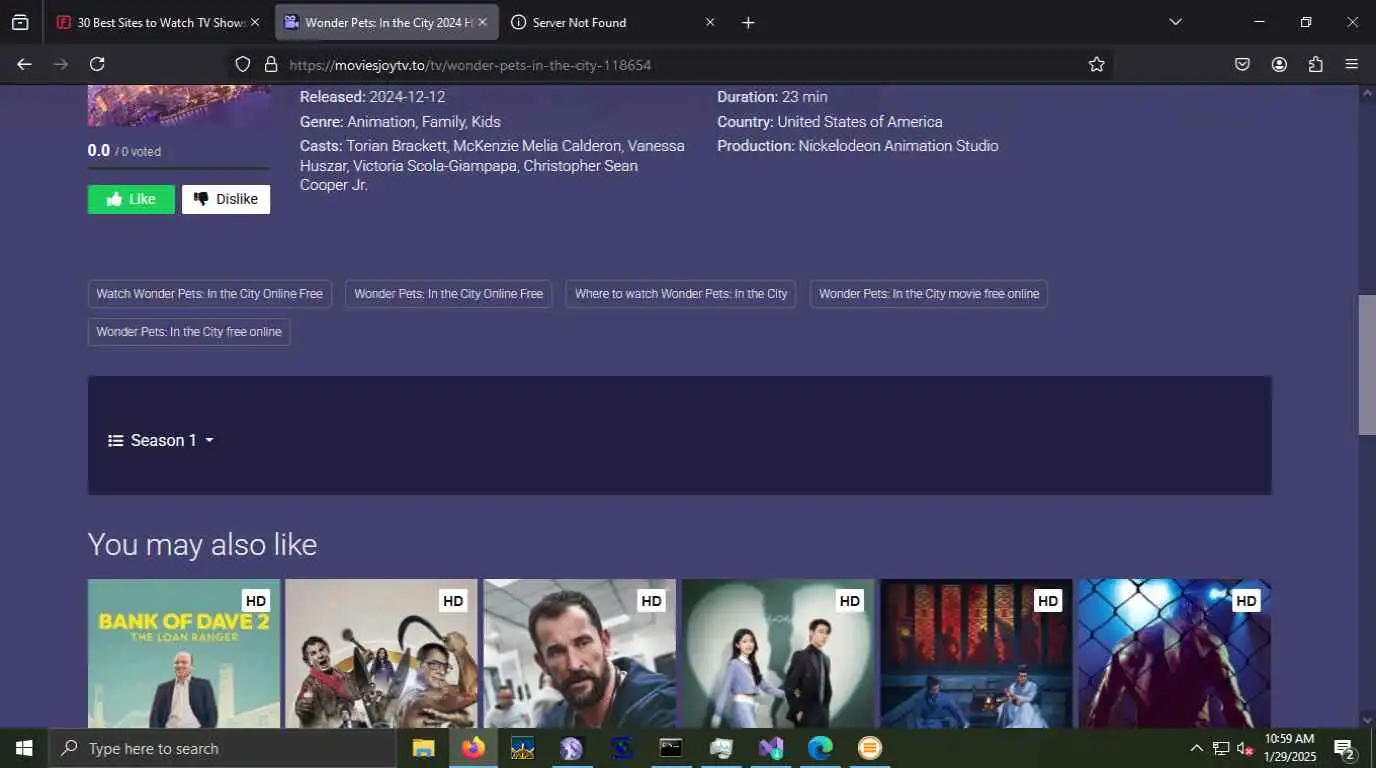Reload the current page
This screenshot has height=768, width=1376.
(x=97, y=64)
